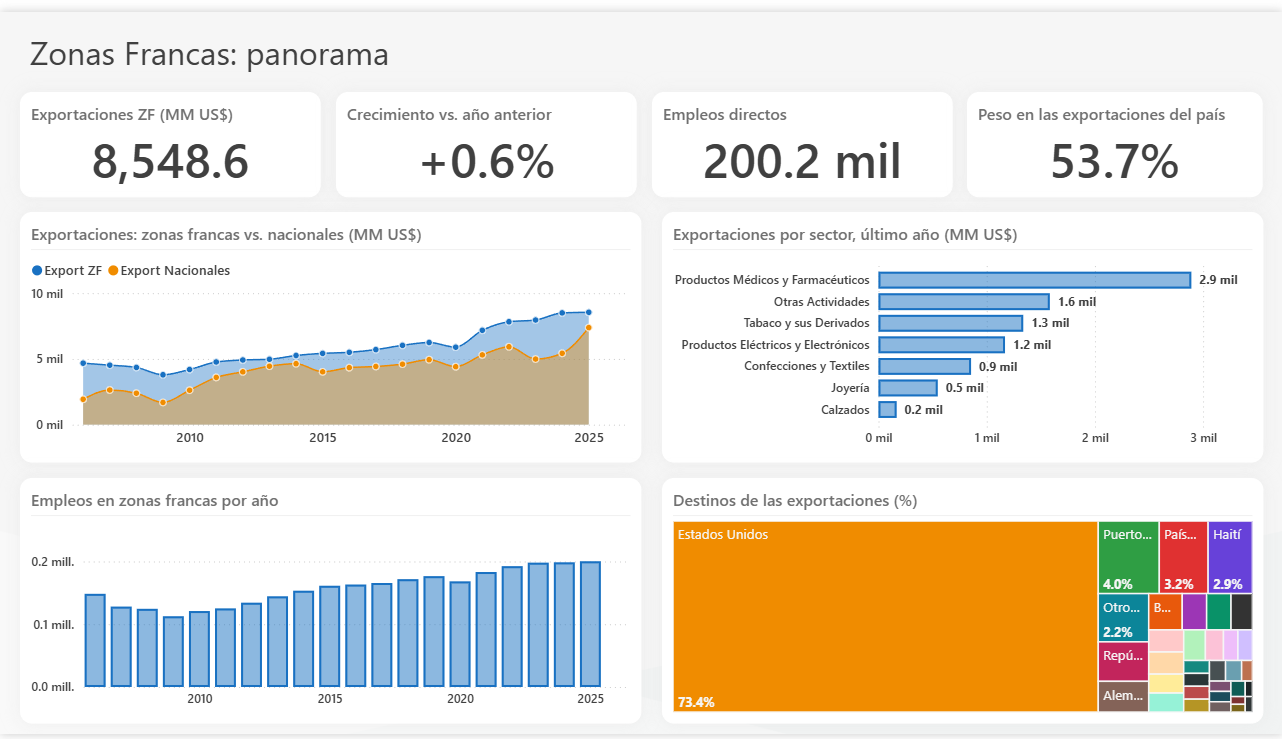Click the purple Haití treemap tile
This screenshot has height=739, width=1282.
(1230, 556)
